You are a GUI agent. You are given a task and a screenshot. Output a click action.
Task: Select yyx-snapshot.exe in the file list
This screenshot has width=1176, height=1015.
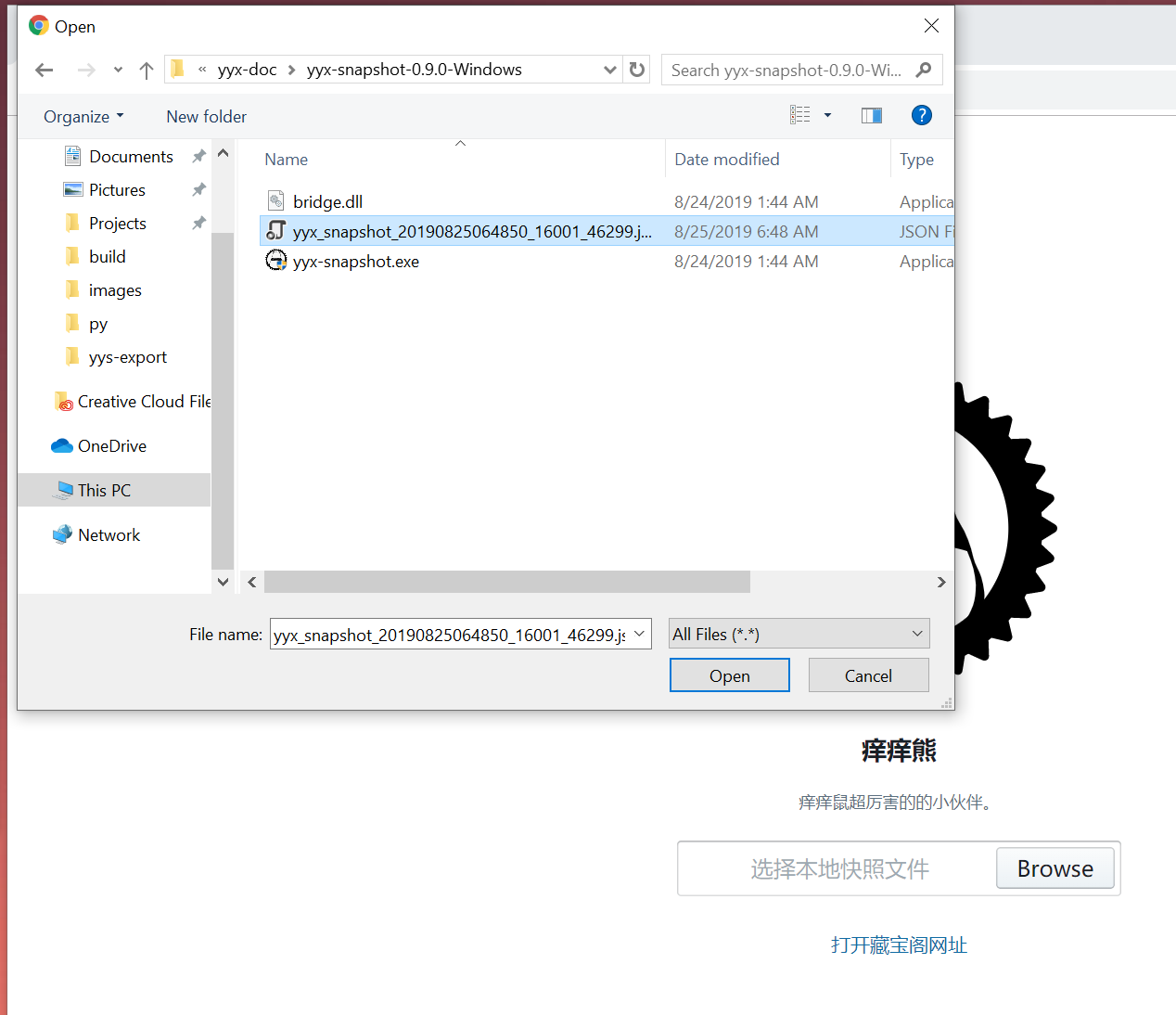(x=355, y=262)
